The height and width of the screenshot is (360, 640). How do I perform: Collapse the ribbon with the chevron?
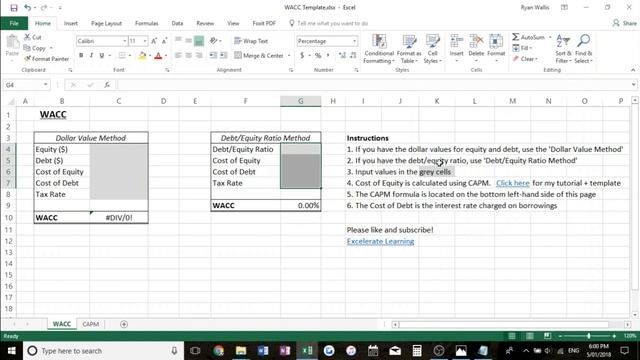[x=633, y=70]
